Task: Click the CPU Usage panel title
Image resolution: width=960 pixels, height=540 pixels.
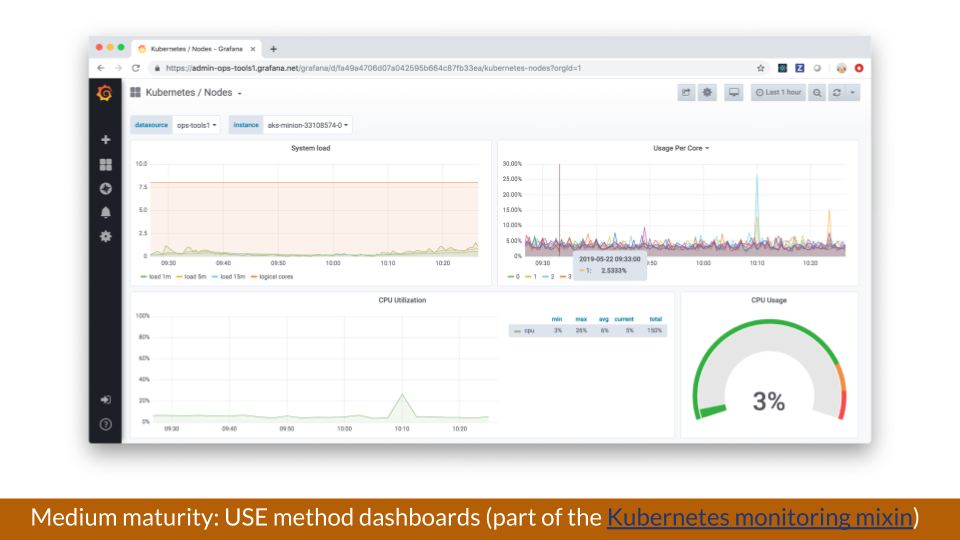Action: [769, 300]
